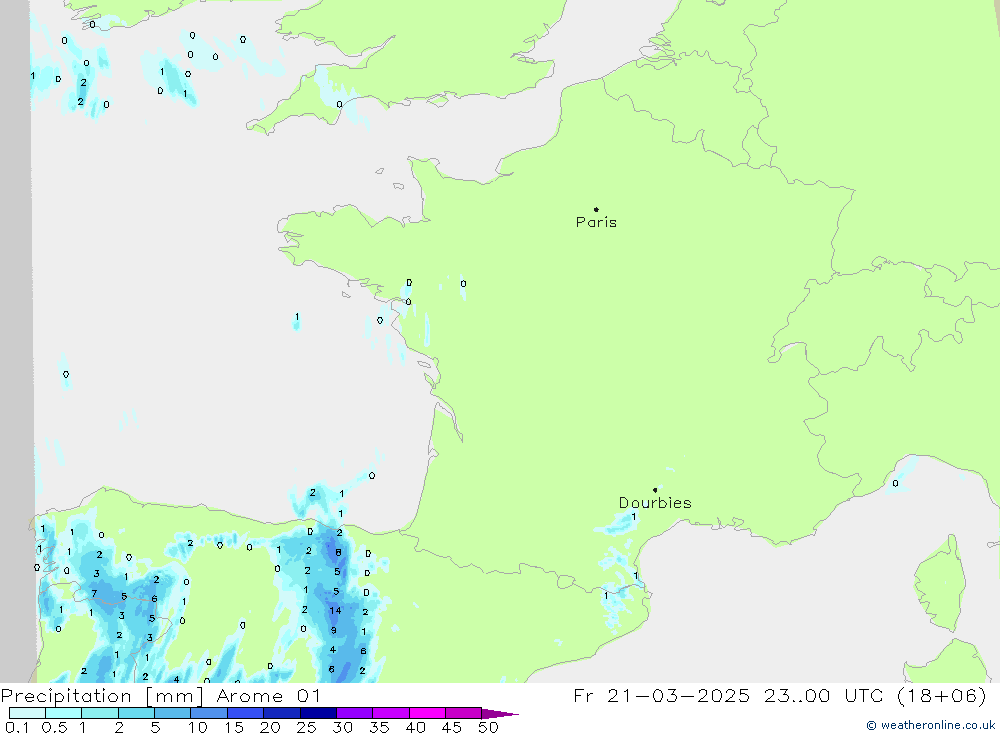Select the 10 mm blue legend swatch
Screen dimensions: 1000x733
point(209,713)
